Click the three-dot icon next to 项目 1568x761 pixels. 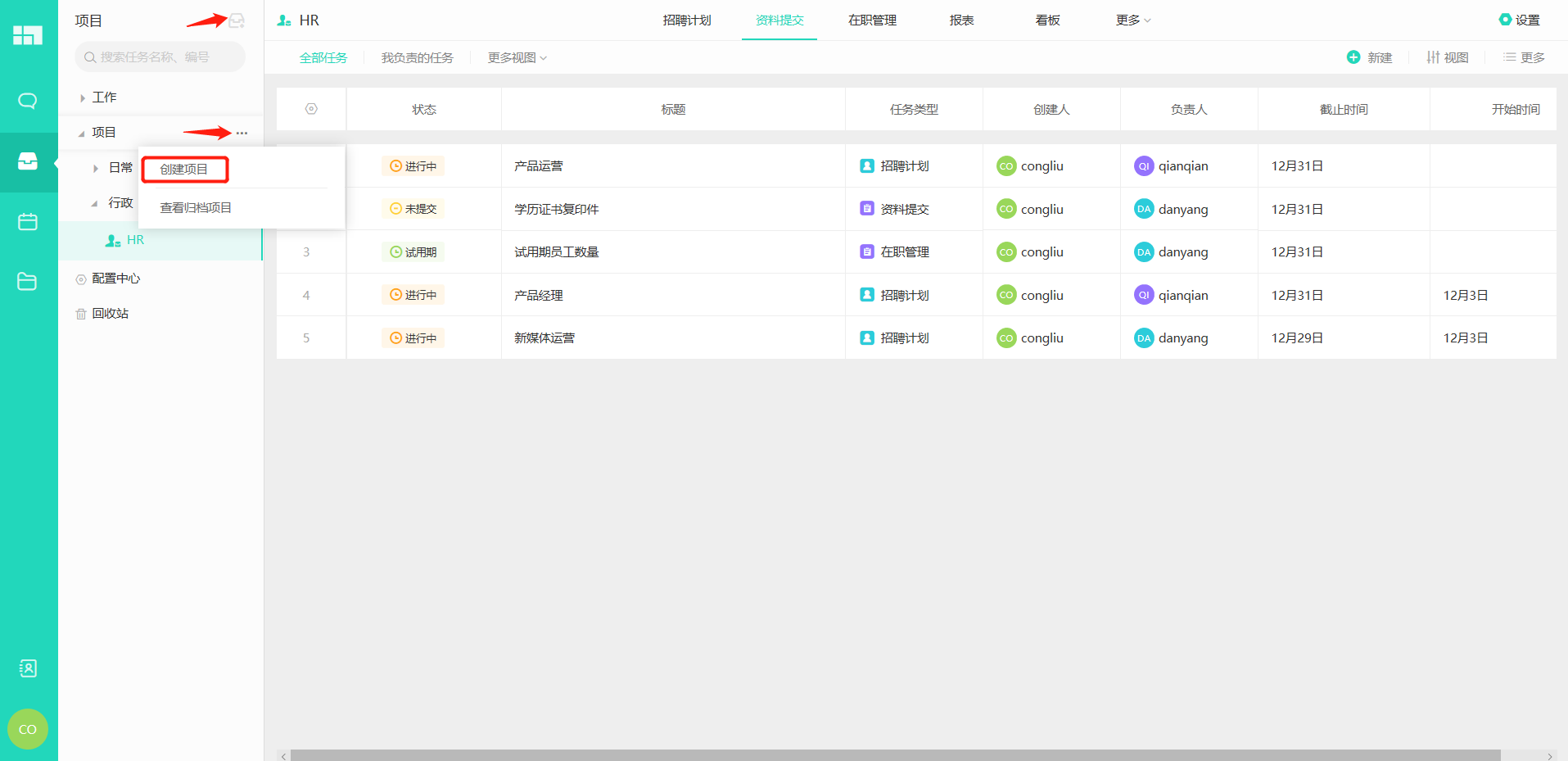pos(242,133)
